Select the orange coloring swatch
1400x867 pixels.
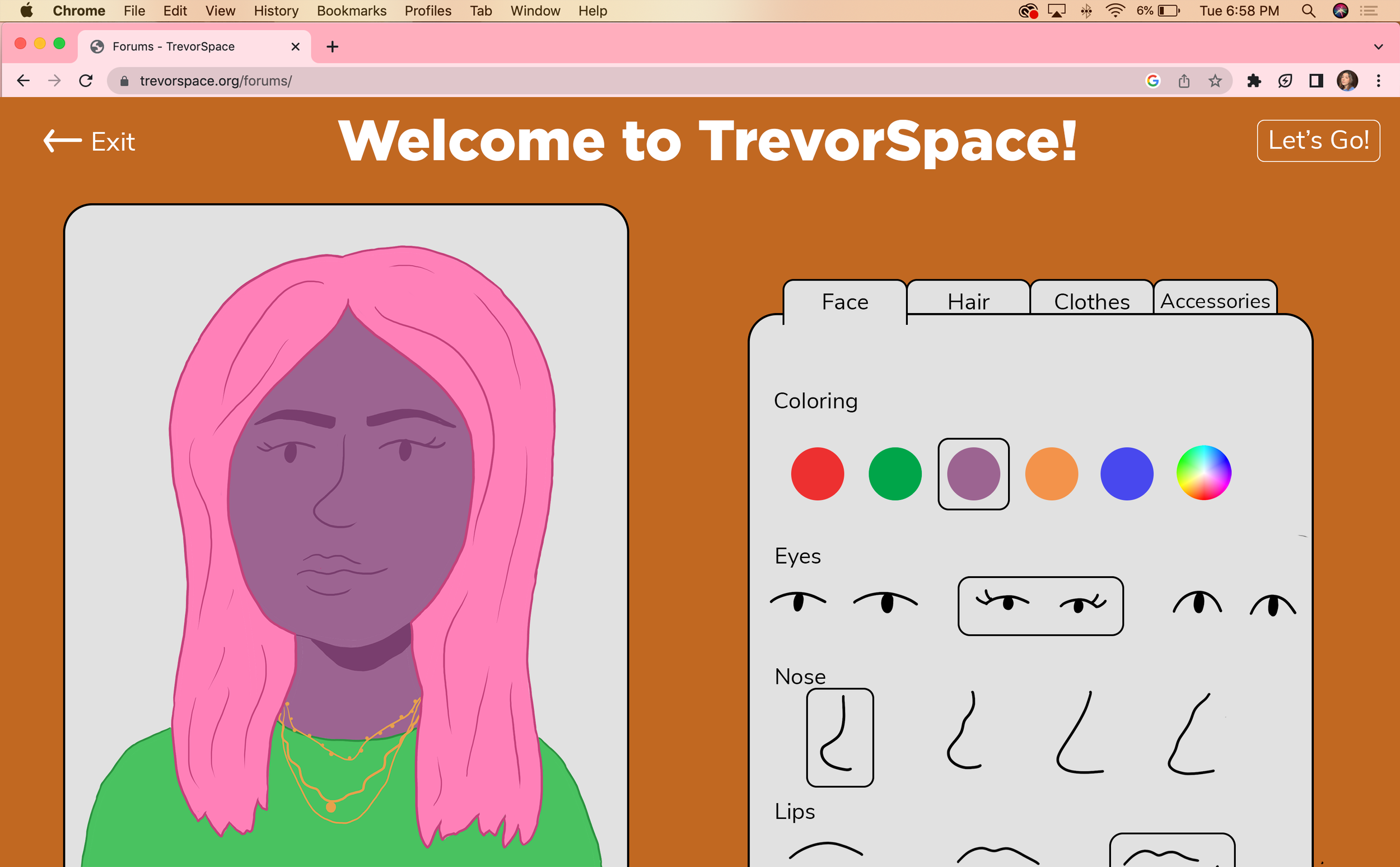tap(1052, 474)
